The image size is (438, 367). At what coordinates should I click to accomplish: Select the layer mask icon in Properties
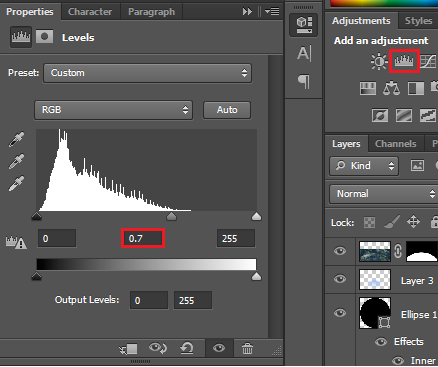[x=44, y=36]
